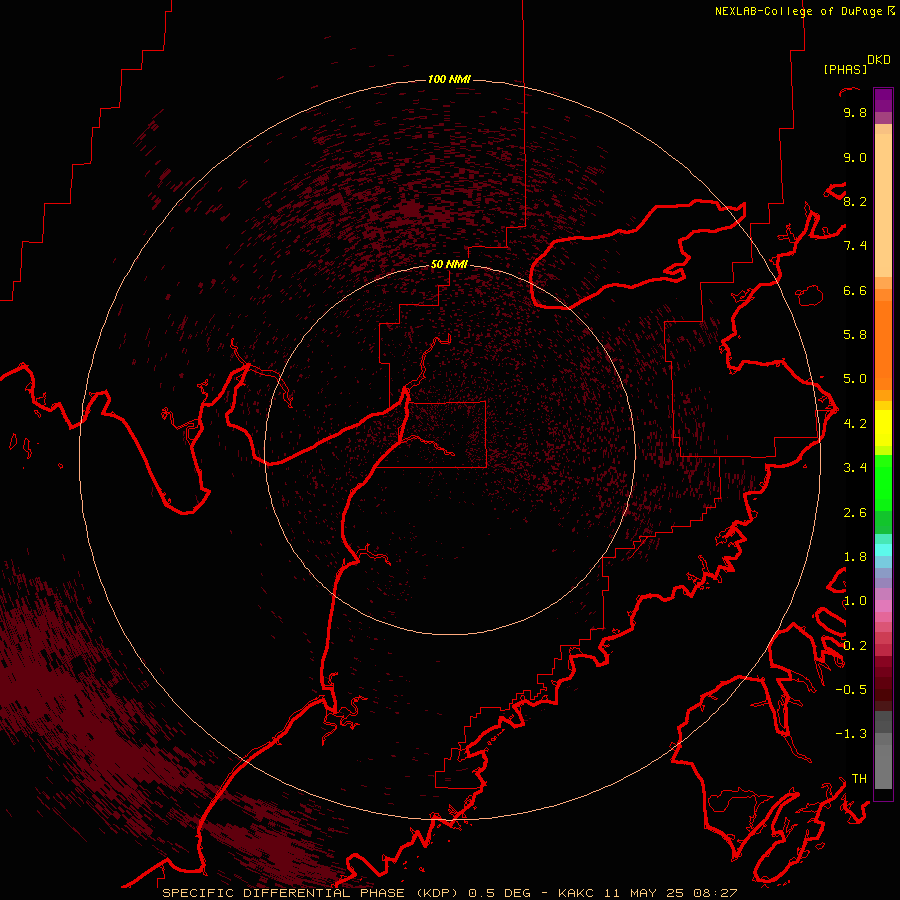Click the light peach band near 8.2 on the scale

pos(883,205)
